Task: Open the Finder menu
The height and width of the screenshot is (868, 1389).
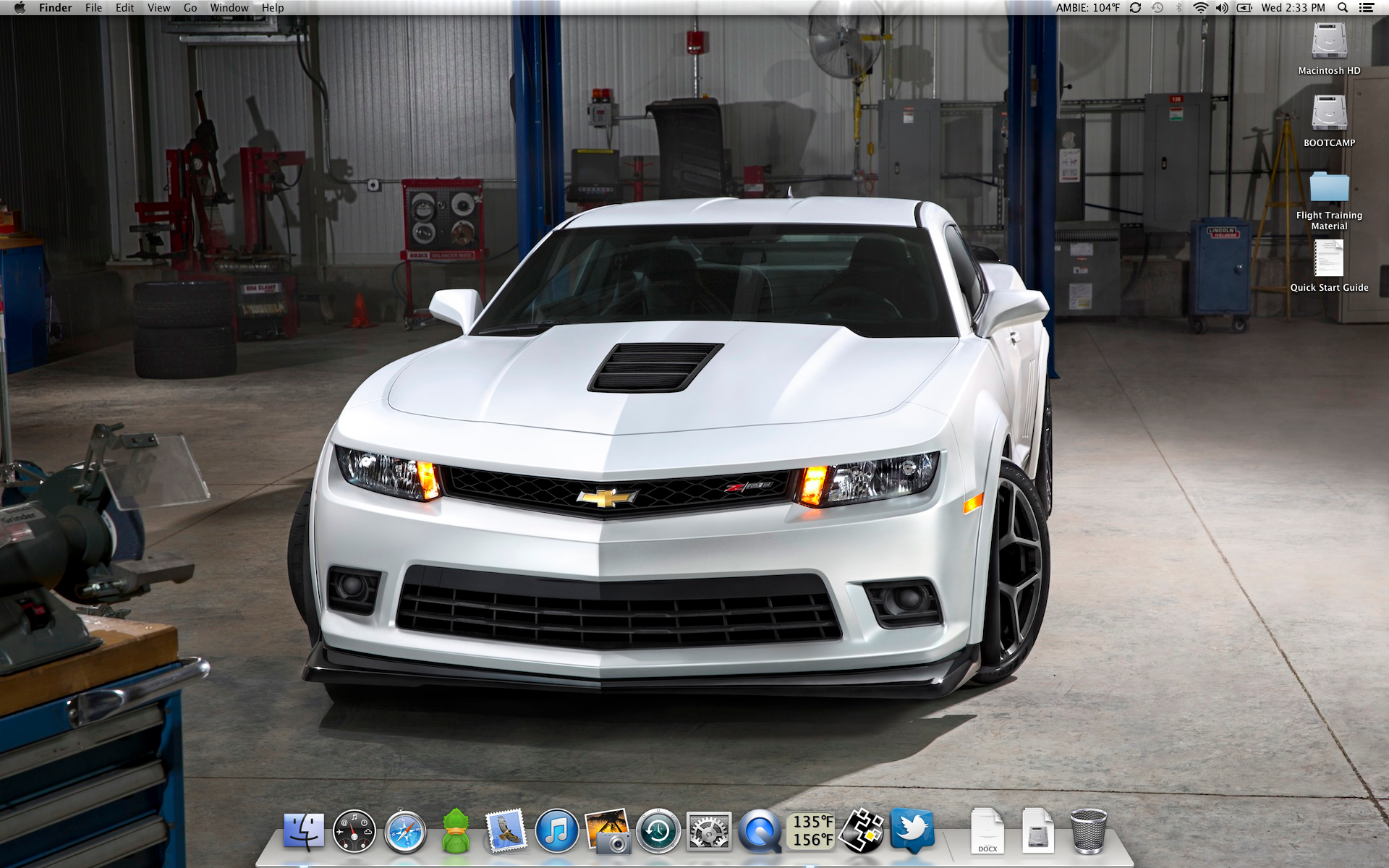Action: coord(56,8)
